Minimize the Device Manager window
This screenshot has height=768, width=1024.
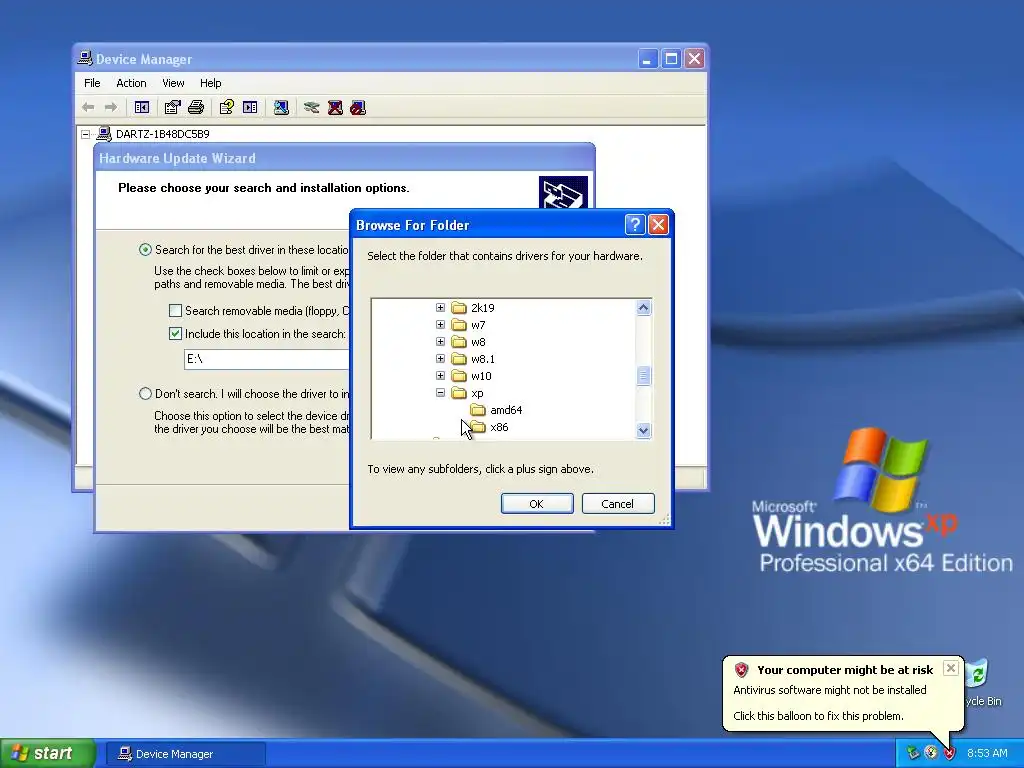point(647,59)
